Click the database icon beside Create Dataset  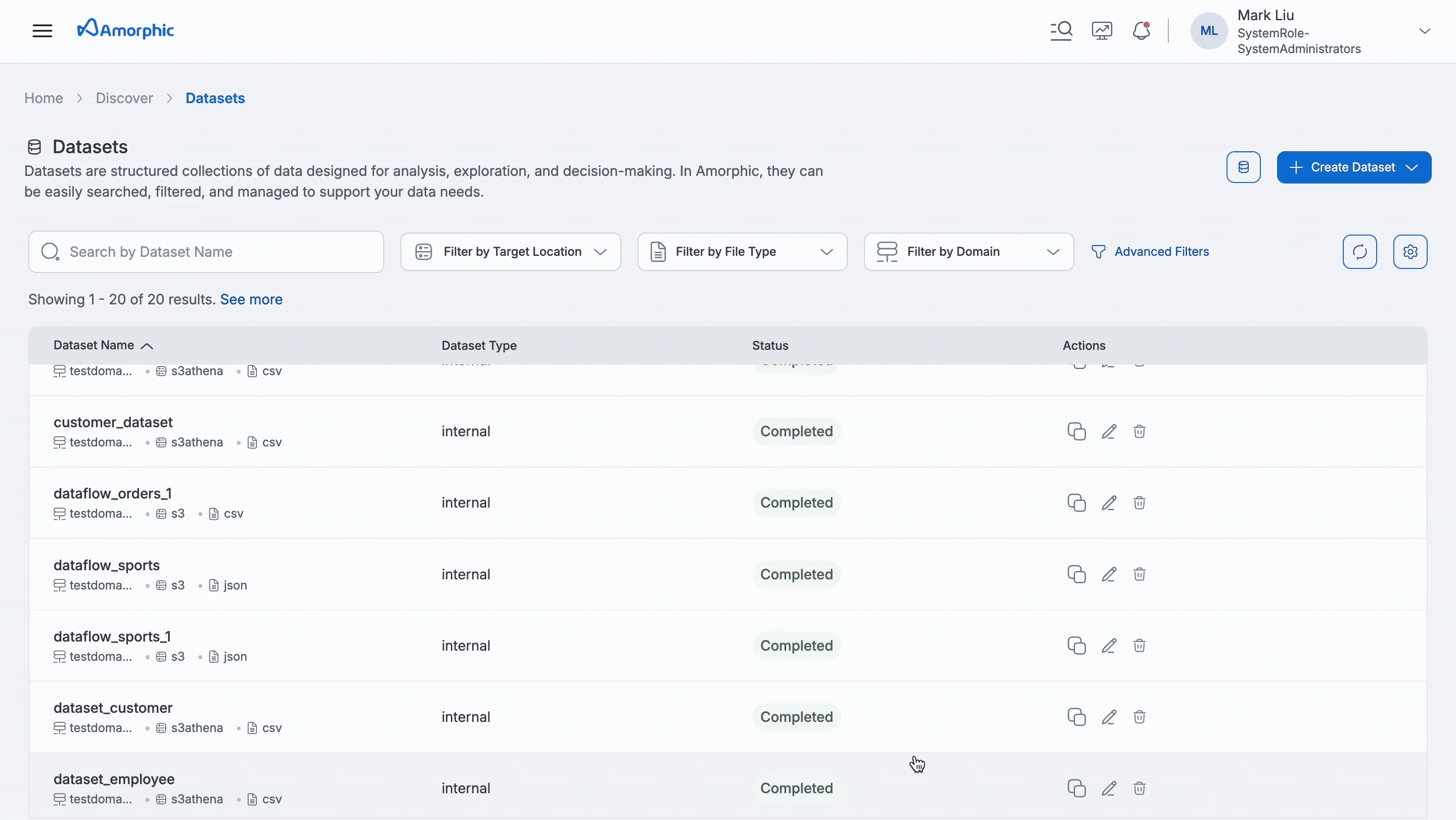pyautogui.click(x=1243, y=167)
